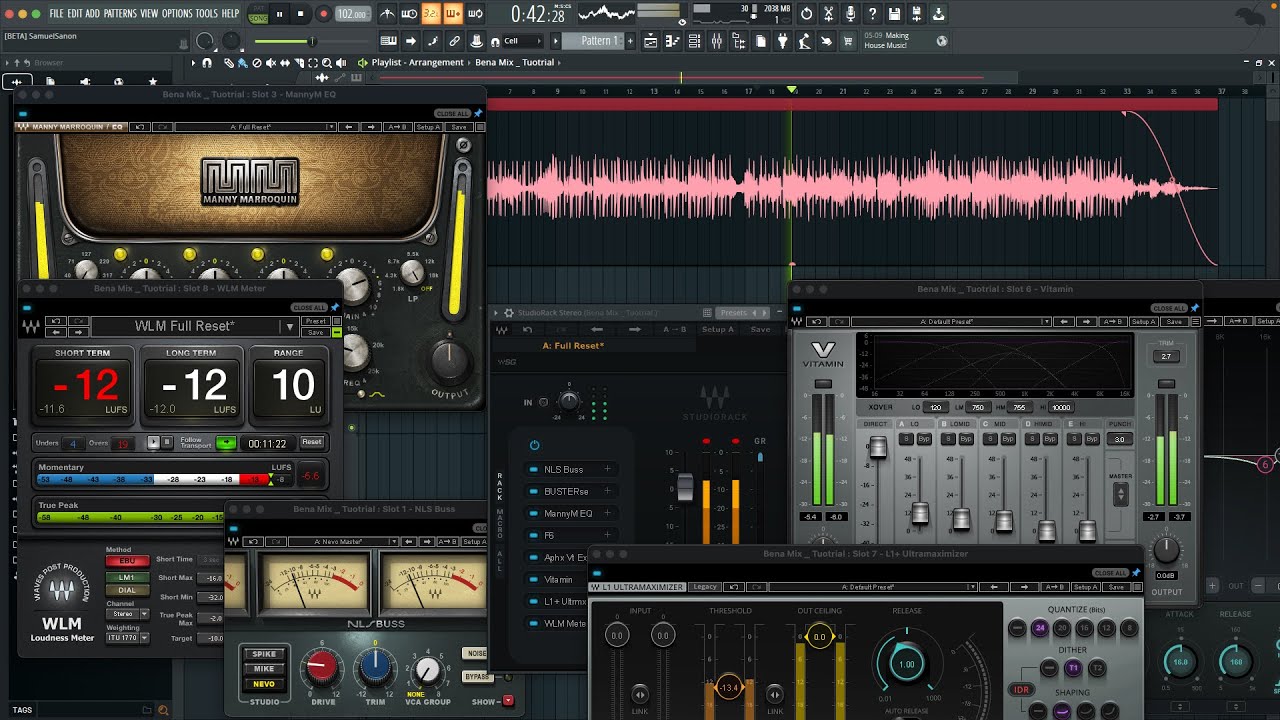Image resolution: width=1280 pixels, height=720 pixels.
Task: Pause playback in the transport bar
Action: click(x=279, y=14)
